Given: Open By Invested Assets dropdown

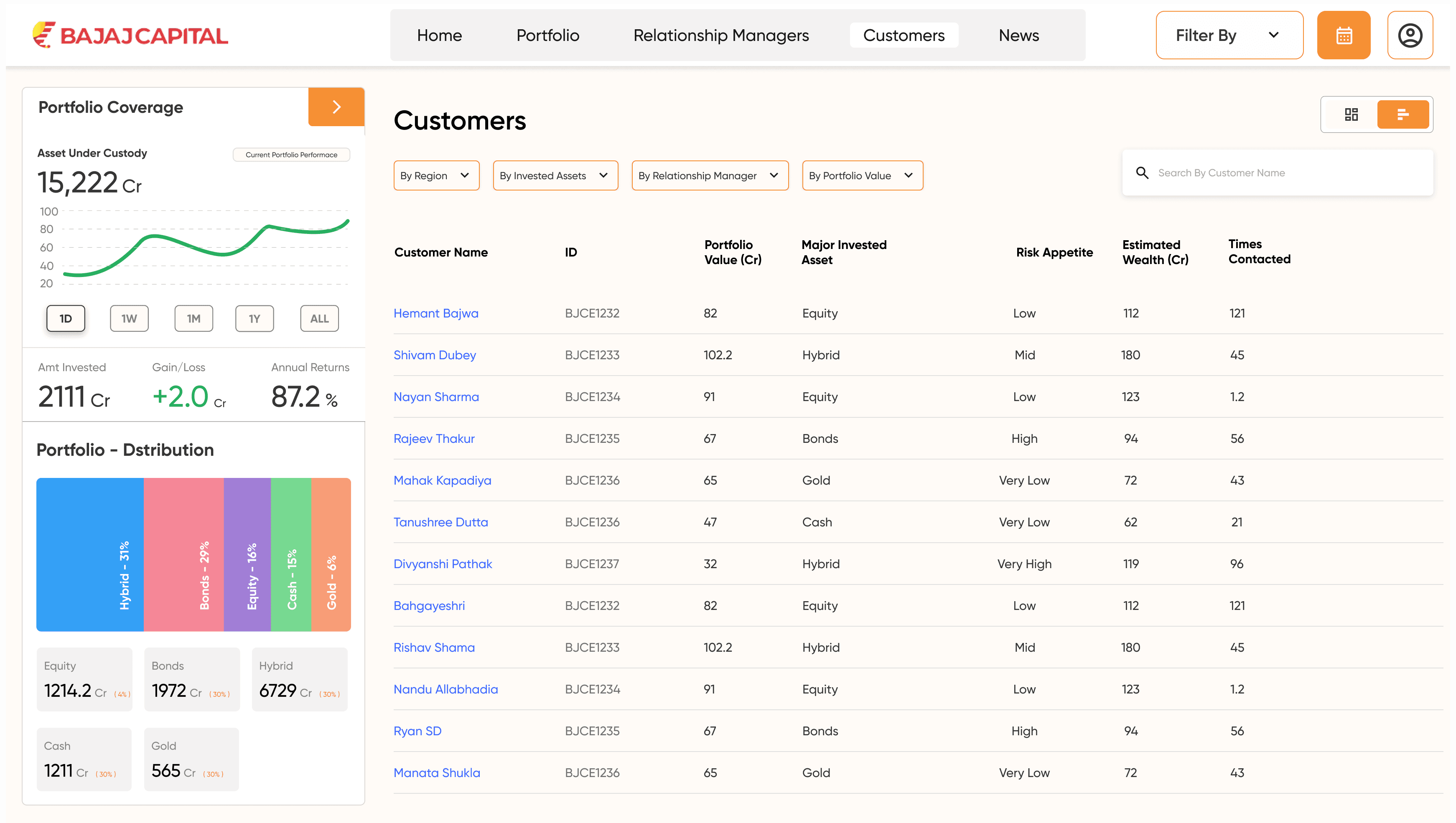Looking at the screenshot, I should pyautogui.click(x=555, y=176).
